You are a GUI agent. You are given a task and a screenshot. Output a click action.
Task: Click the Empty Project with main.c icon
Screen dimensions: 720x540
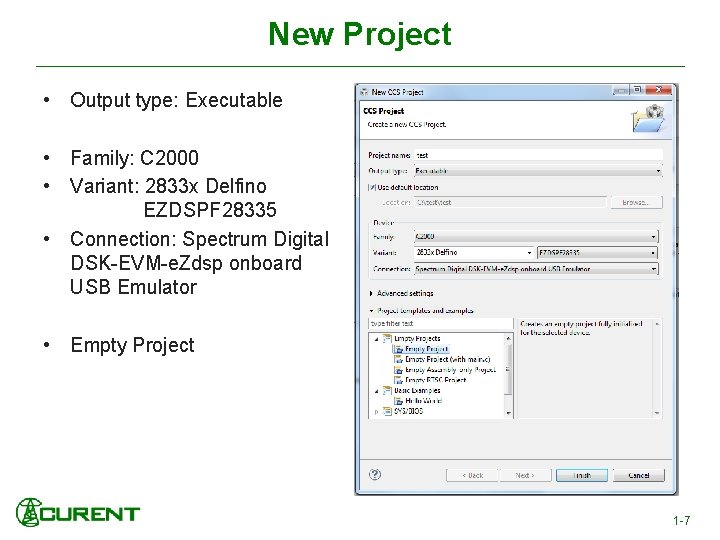pos(398,360)
